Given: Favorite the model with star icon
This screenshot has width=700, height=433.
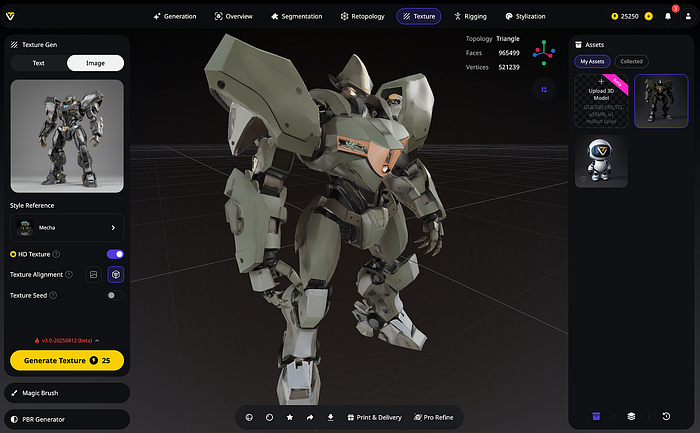Looking at the screenshot, I should point(290,416).
